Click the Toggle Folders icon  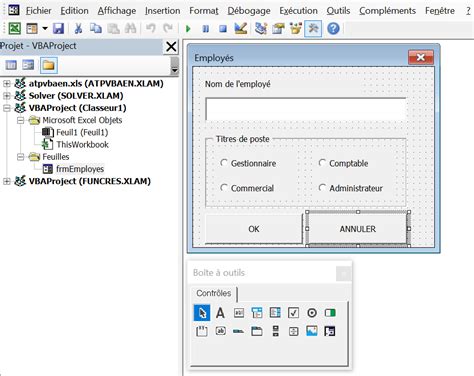49,65
